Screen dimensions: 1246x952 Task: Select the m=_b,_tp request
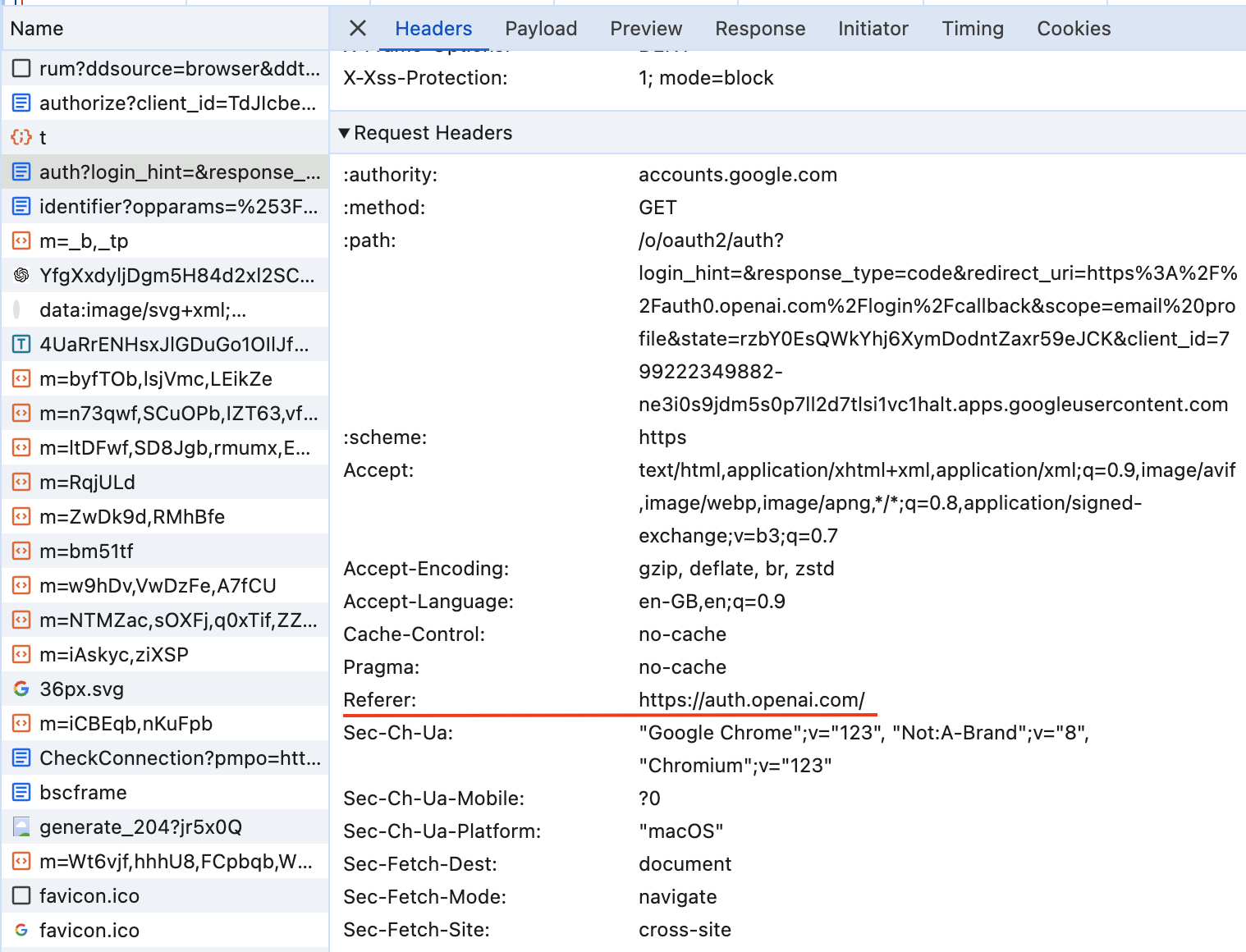(x=165, y=241)
